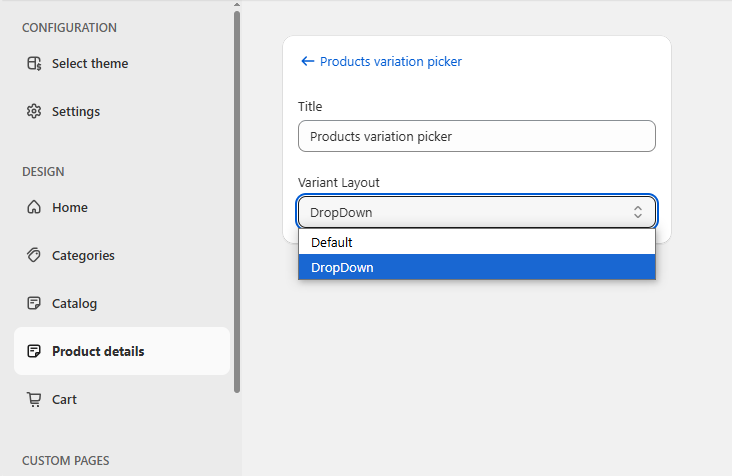Click the Product details note icon
Viewport: 732px width, 476px height.
pyautogui.click(x=34, y=351)
